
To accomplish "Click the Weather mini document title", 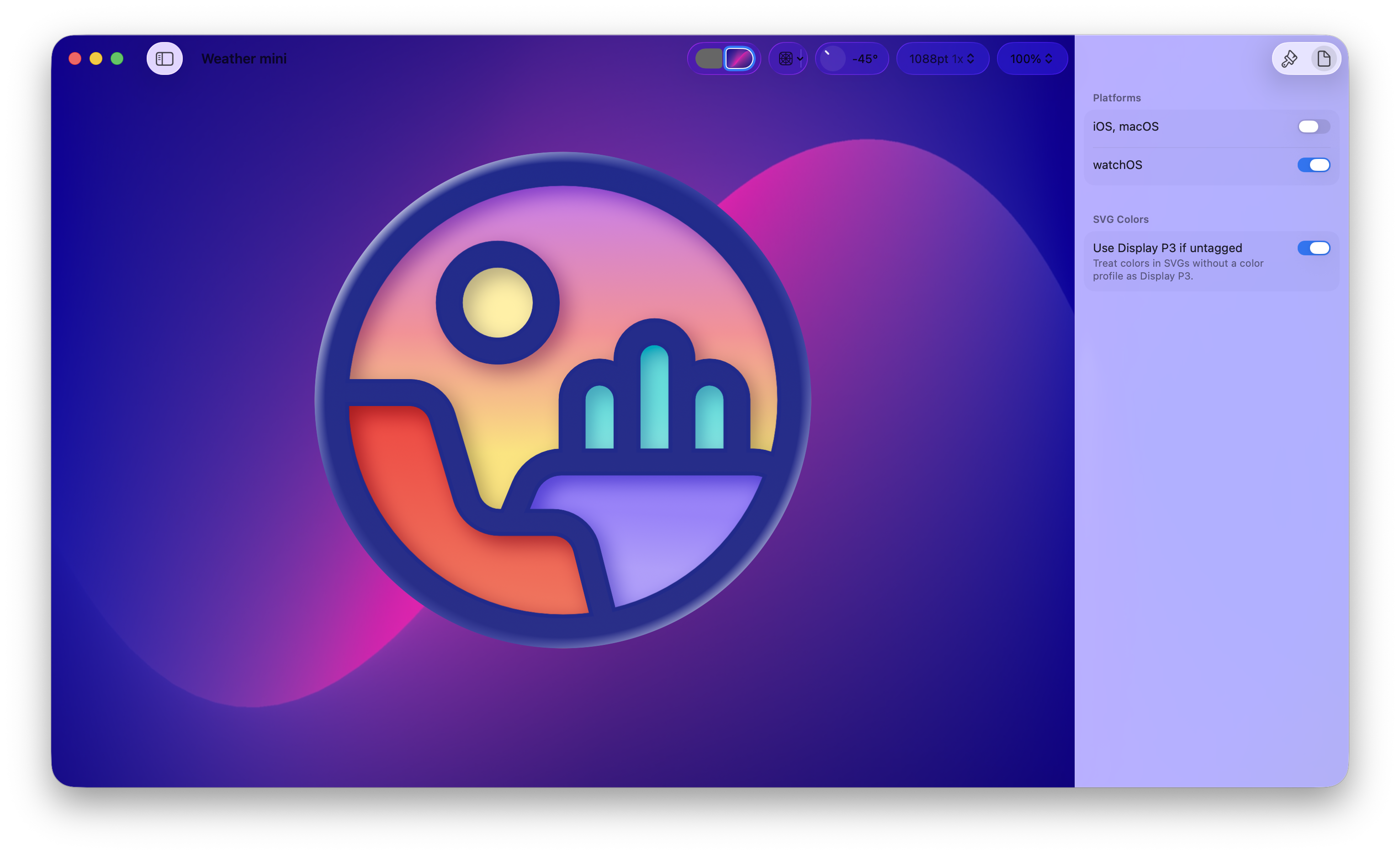I will pyautogui.click(x=244, y=58).
